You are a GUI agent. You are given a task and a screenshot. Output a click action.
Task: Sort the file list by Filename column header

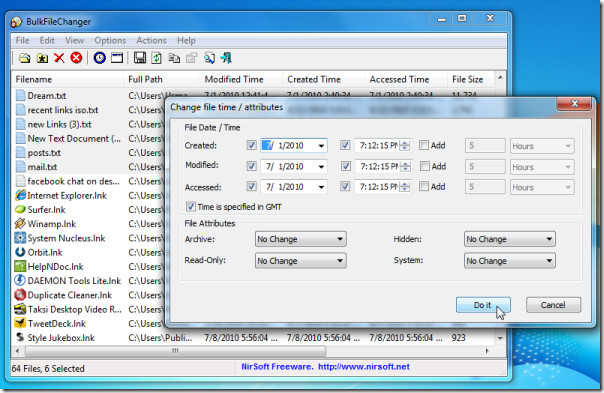click(x=67, y=79)
